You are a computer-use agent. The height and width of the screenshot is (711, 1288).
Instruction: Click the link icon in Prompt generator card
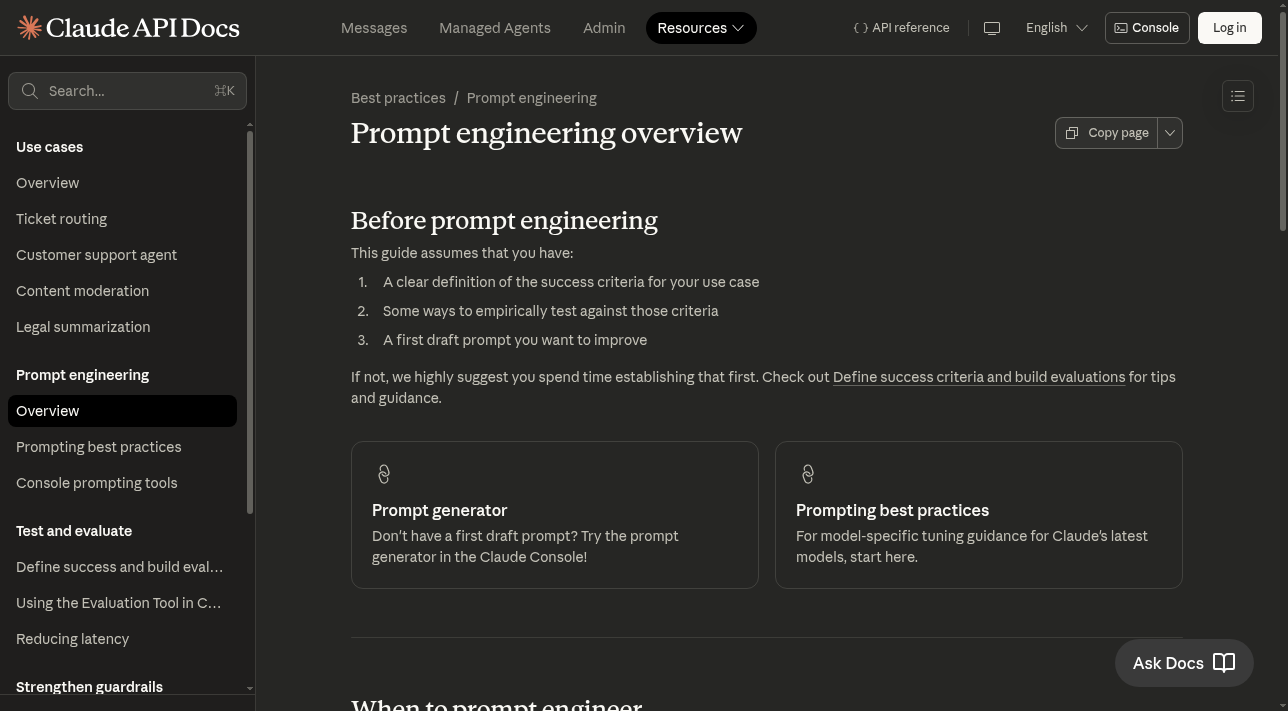click(x=383, y=474)
